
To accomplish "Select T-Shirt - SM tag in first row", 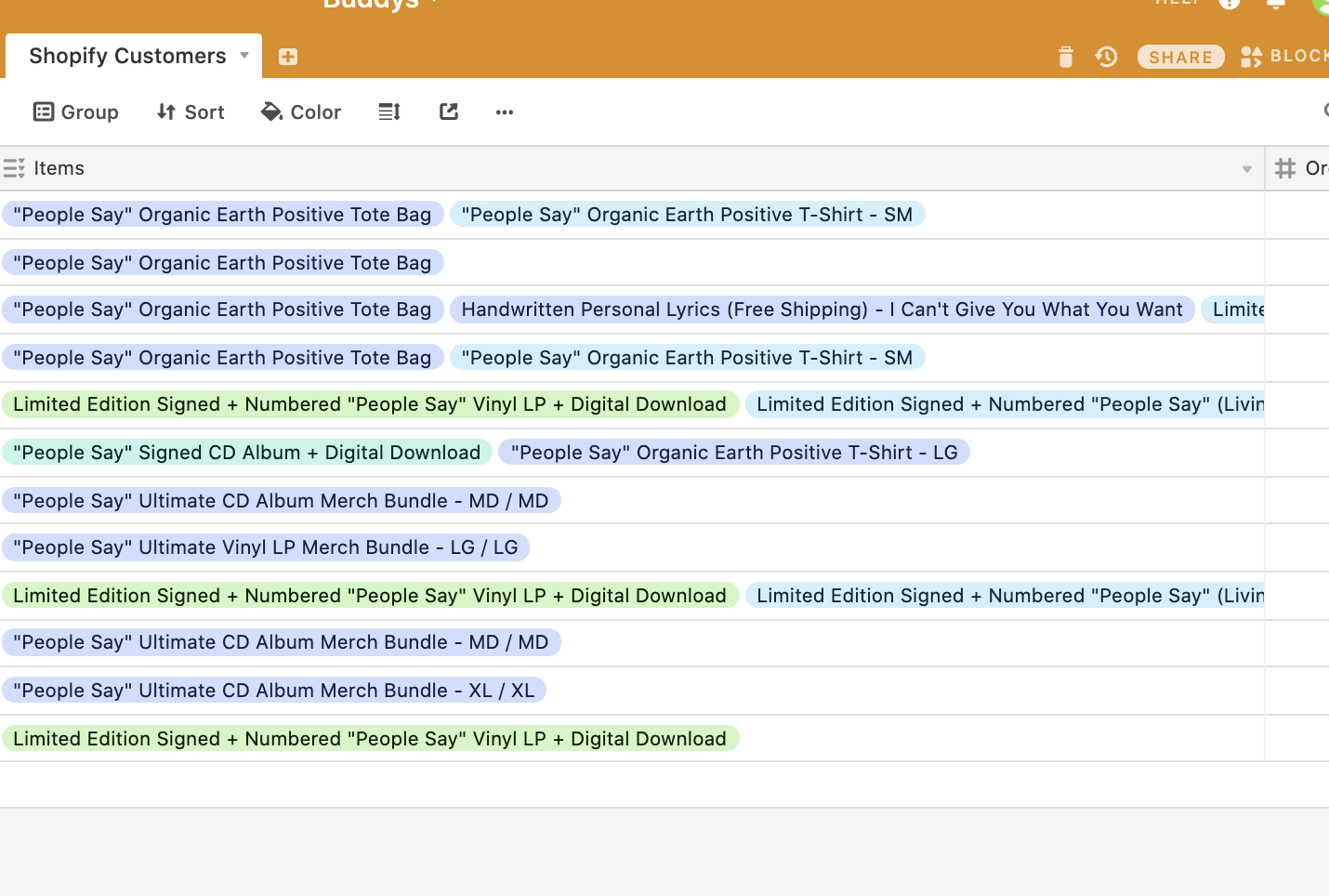I will [x=687, y=215].
